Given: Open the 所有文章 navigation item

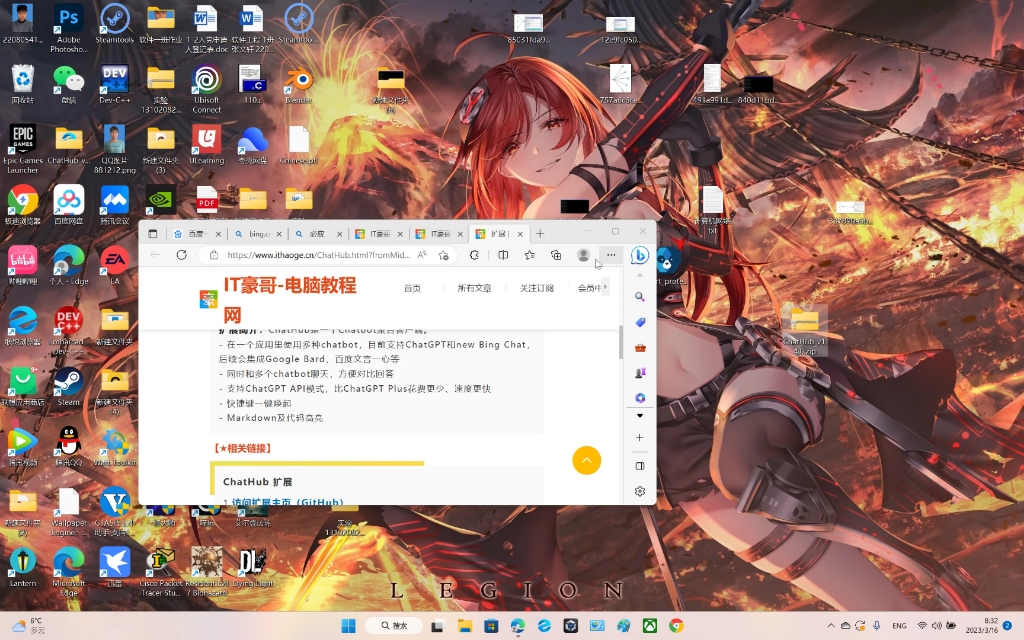Looking at the screenshot, I should pos(474,288).
